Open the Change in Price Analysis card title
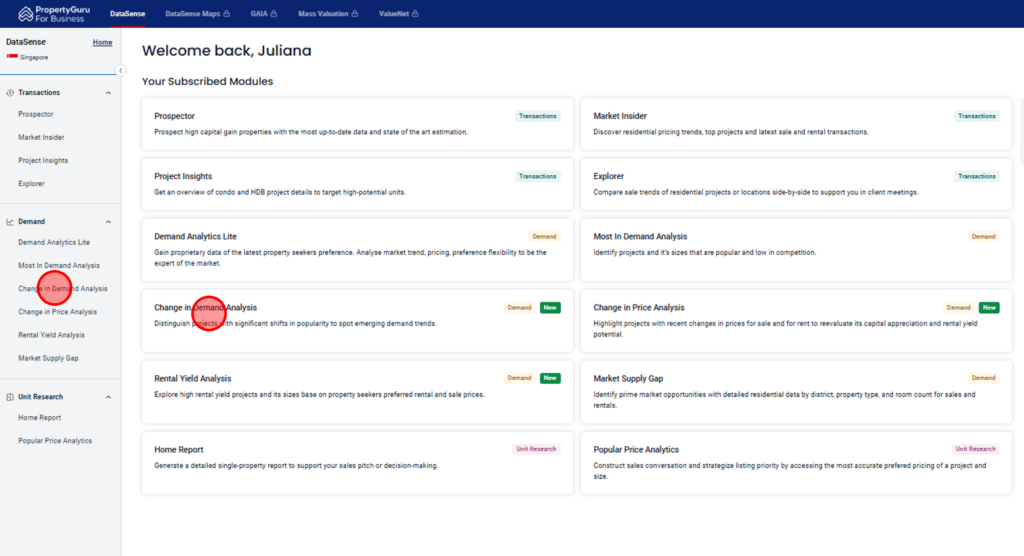This screenshot has height=556, width=1024. [x=639, y=308]
